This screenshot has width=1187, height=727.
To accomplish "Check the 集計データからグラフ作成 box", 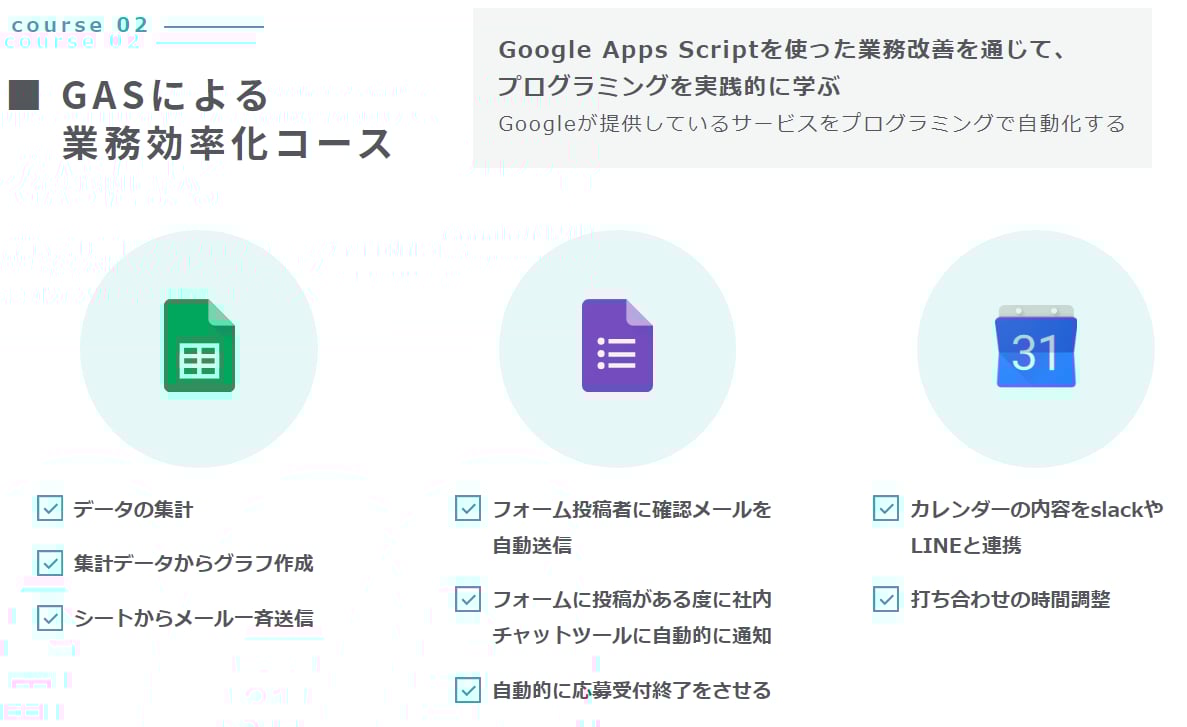I will point(50,563).
